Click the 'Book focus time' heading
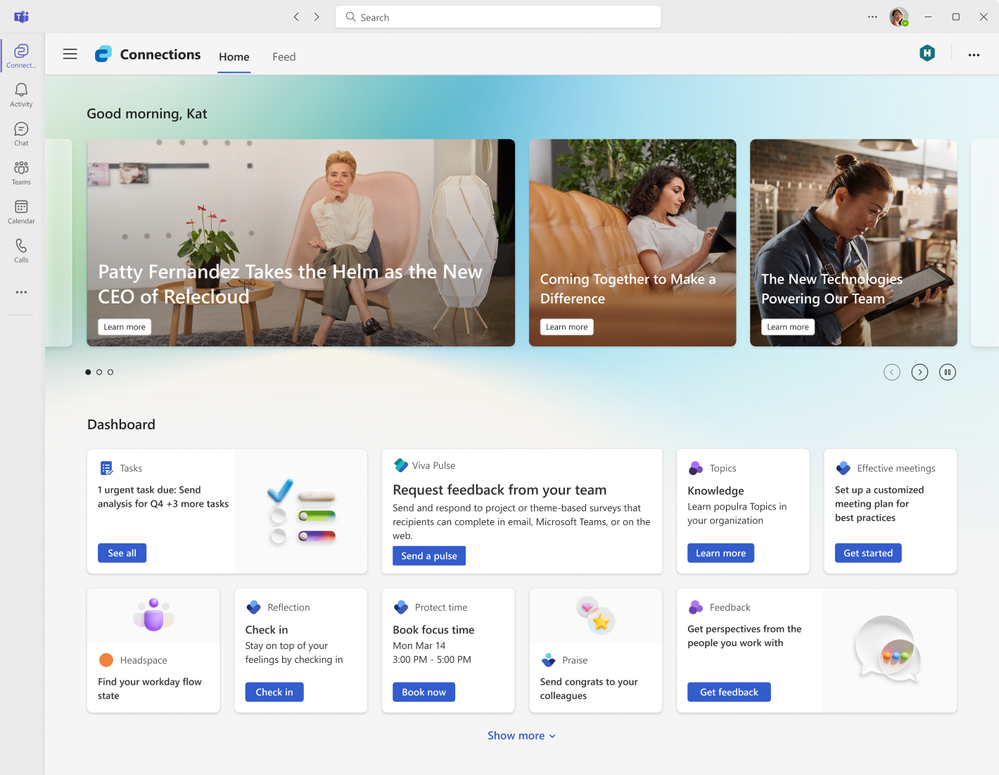999x775 pixels. tap(433, 630)
